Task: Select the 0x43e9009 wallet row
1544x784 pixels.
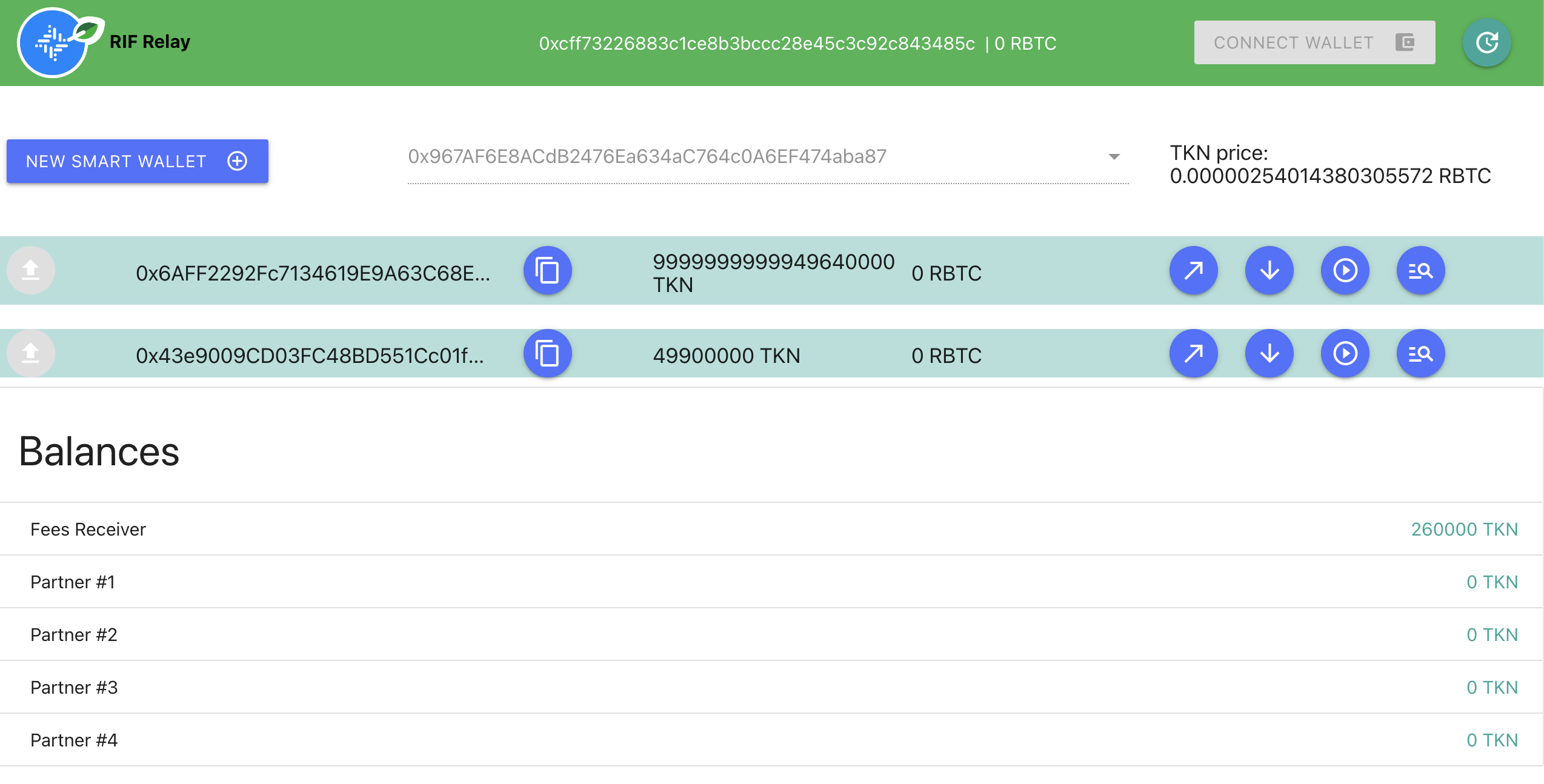Action: pos(310,355)
